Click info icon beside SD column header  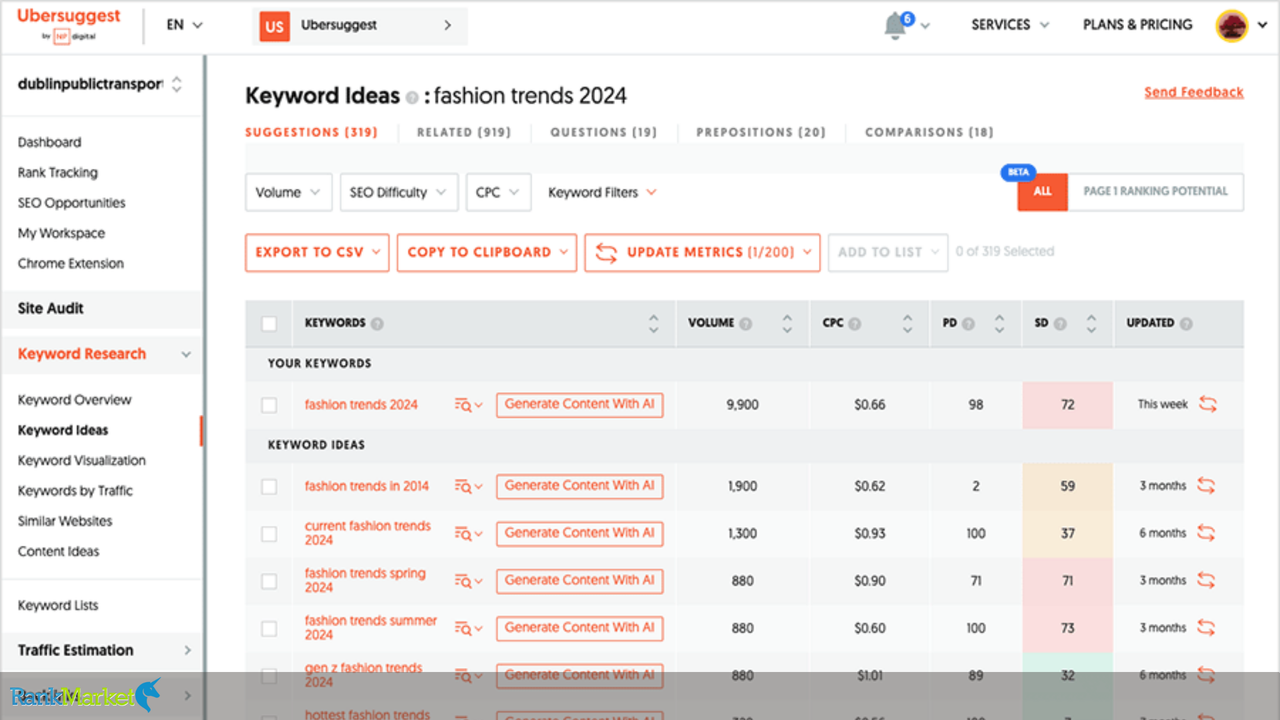coord(1059,324)
